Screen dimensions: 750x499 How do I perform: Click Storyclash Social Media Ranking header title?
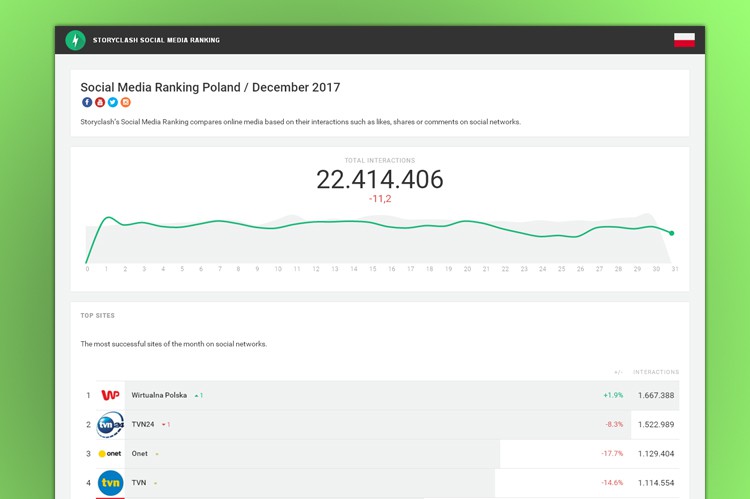(156, 40)
